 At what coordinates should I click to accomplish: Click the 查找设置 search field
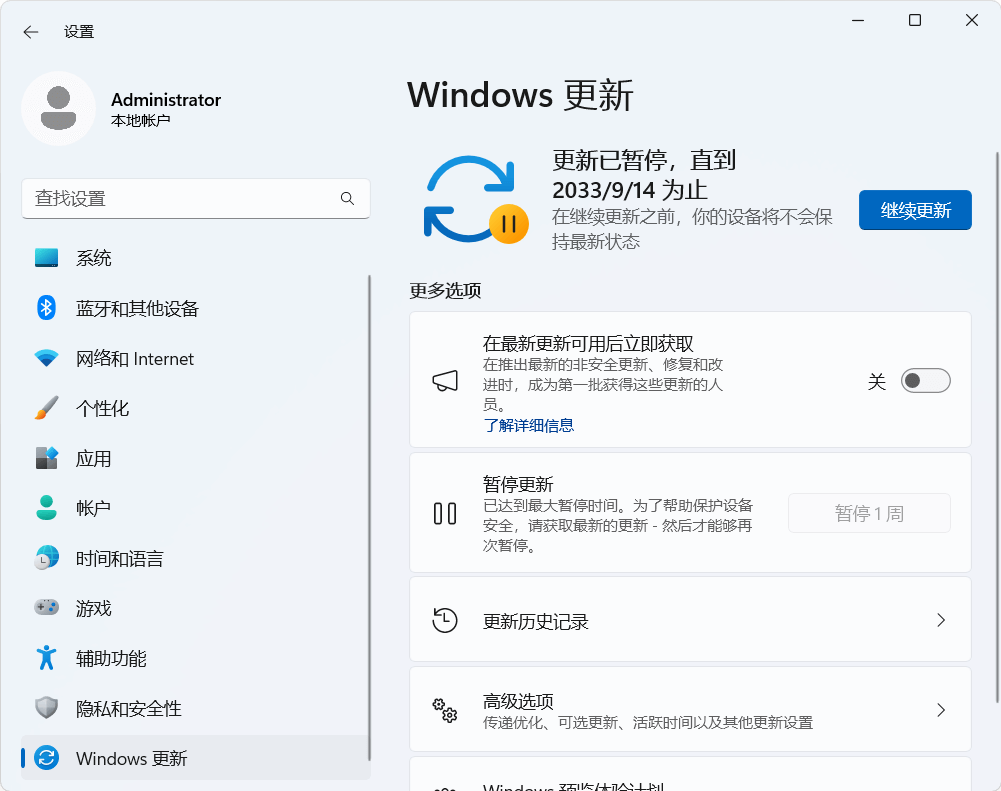195,199
